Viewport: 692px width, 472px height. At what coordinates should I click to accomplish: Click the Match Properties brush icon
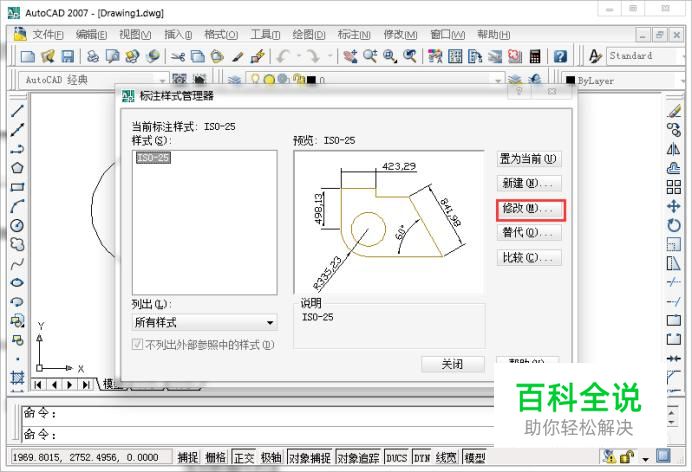pos(238,56)
